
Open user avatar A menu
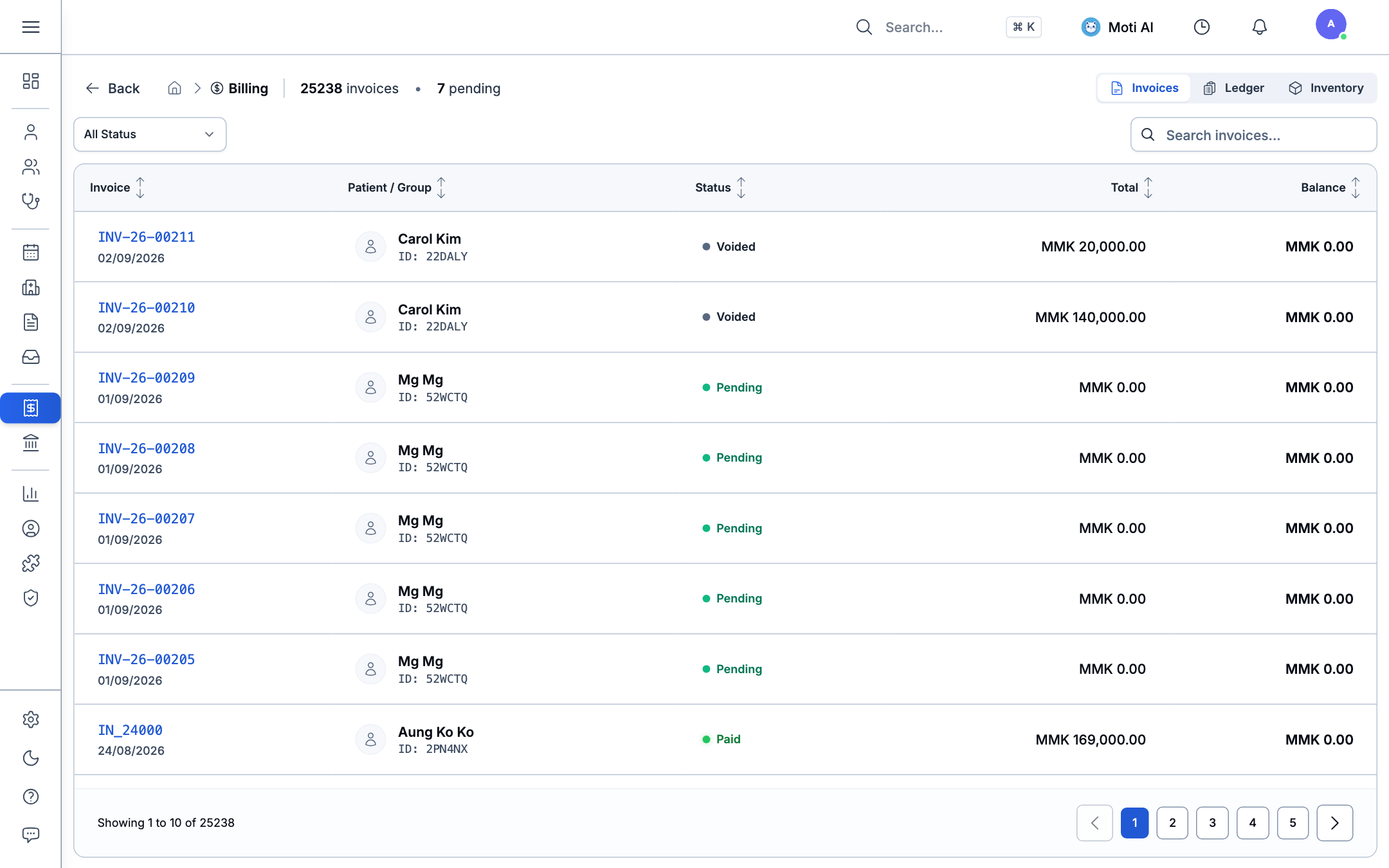[x=1330, y=24]
